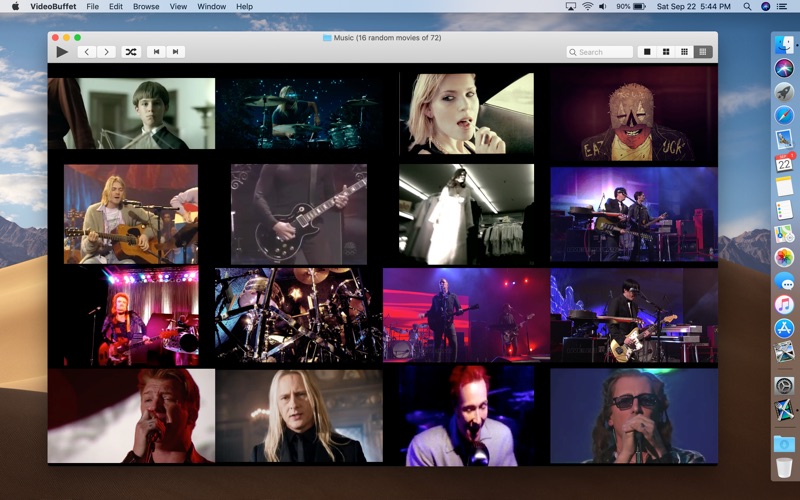Viewport: 800px width, 500px height.
Task: Open the Apple menu
Action: (x=15, y=6)
